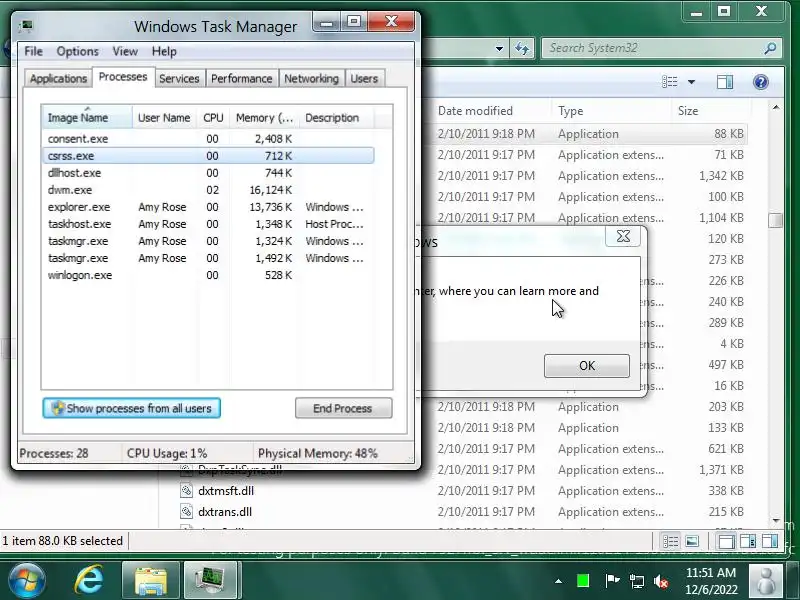Select taskhost.exe process row
800x600 pixels.
209,224
